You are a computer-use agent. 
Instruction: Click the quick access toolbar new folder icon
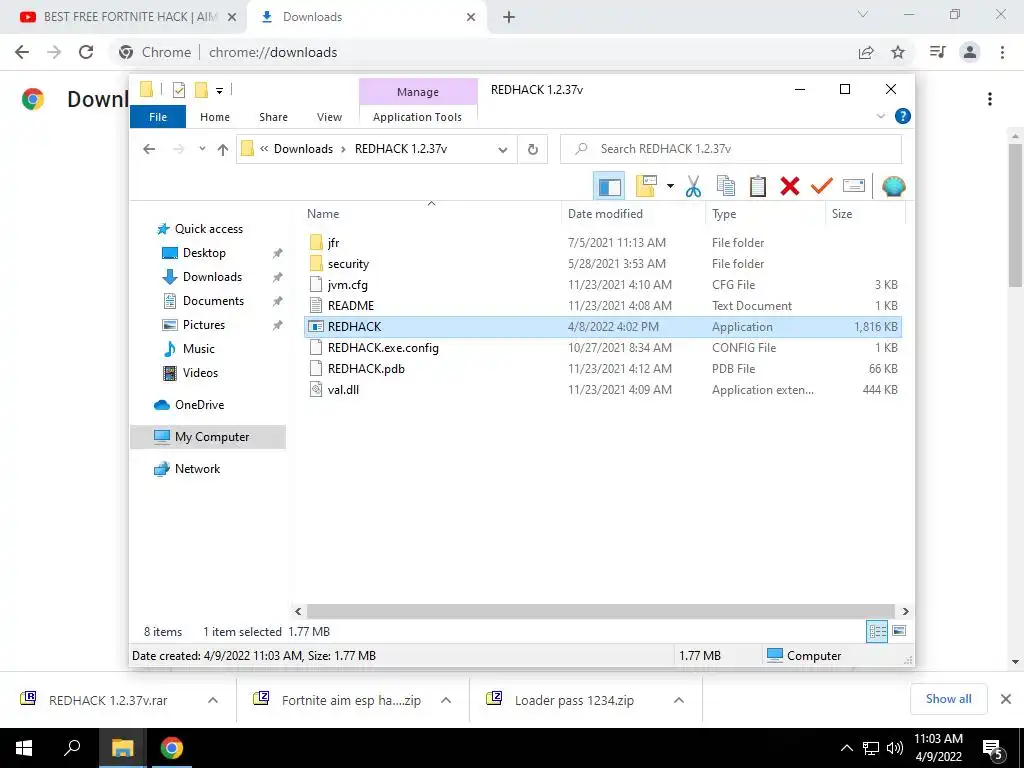coord(201,90)
